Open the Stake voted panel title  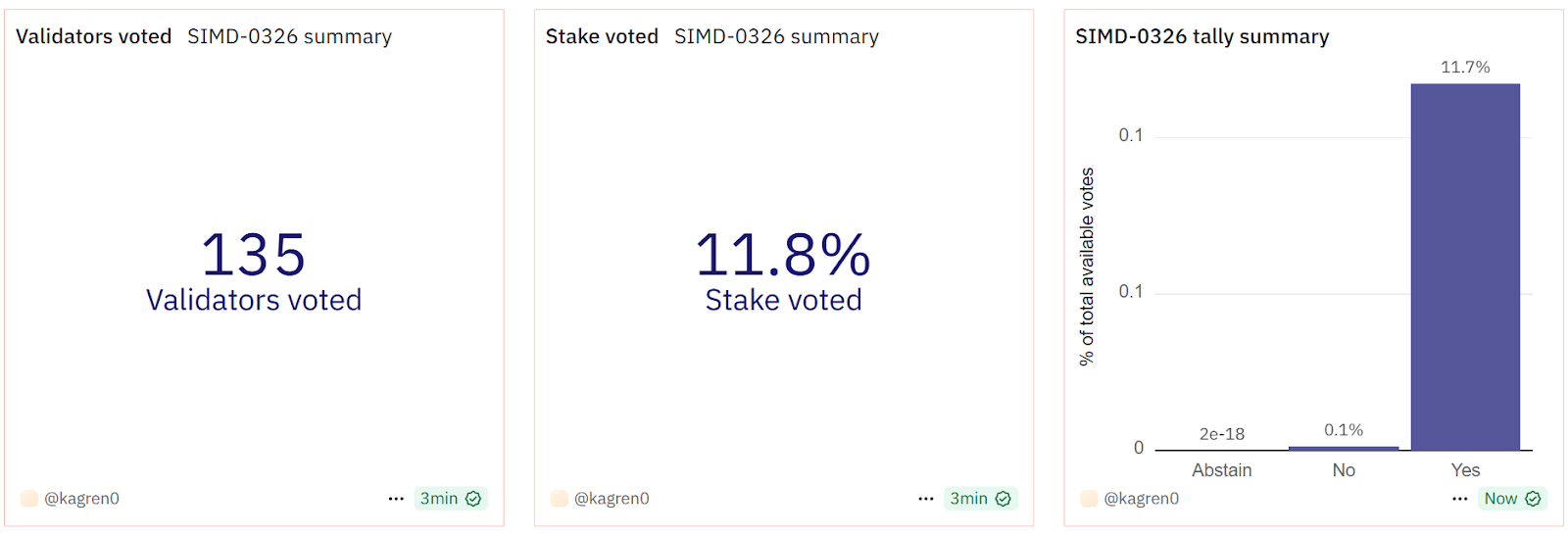click(602, 37)
